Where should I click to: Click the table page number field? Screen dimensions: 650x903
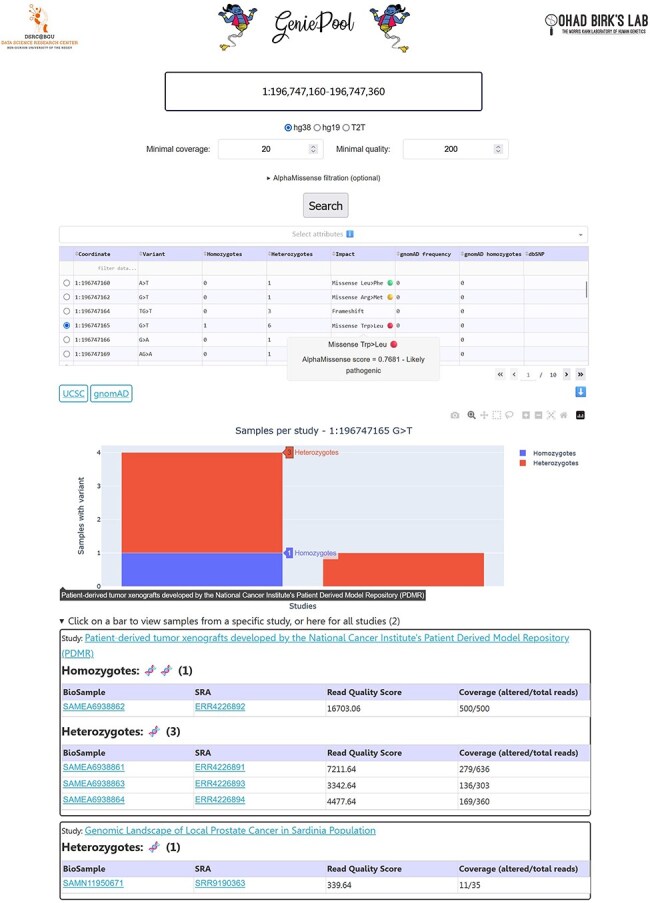tap(528, 375)
